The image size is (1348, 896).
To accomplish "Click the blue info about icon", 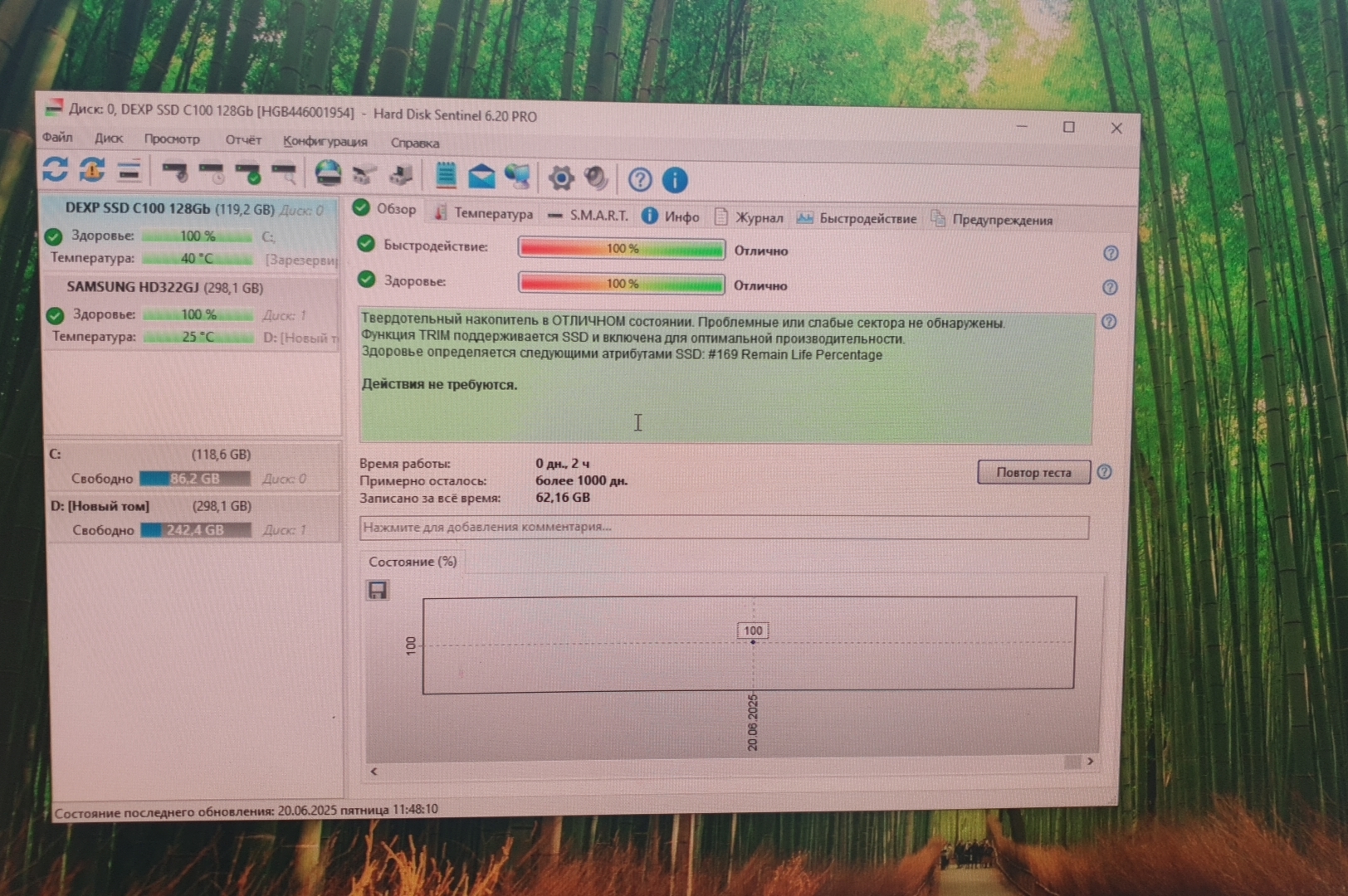I will [675, 180].
